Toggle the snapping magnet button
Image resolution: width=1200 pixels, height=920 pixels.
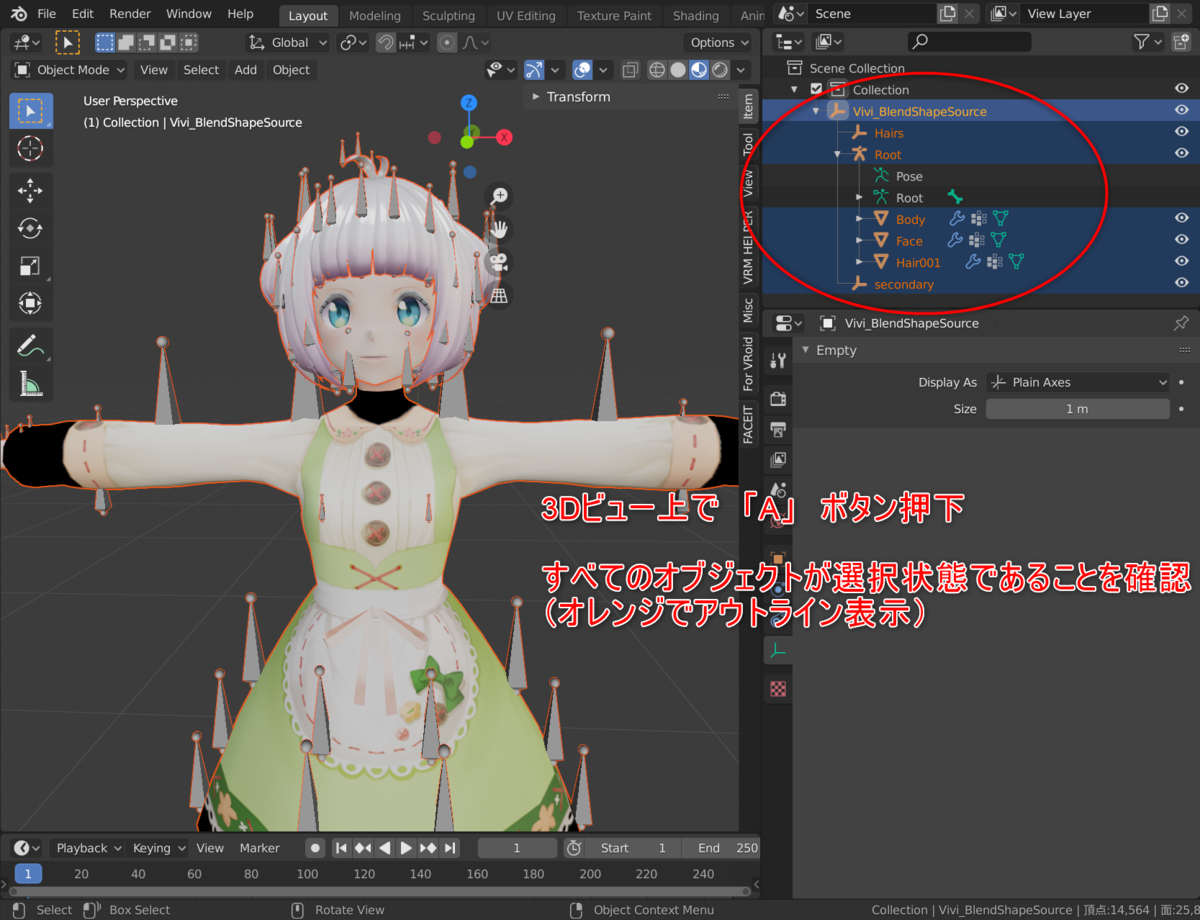click(385, 42)
